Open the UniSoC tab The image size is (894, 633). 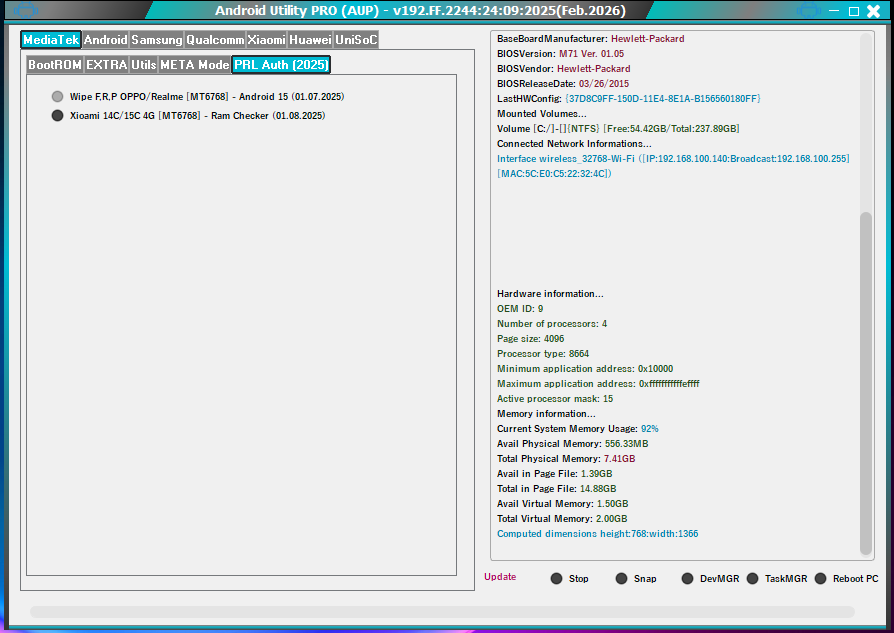(x=356, y=40)
